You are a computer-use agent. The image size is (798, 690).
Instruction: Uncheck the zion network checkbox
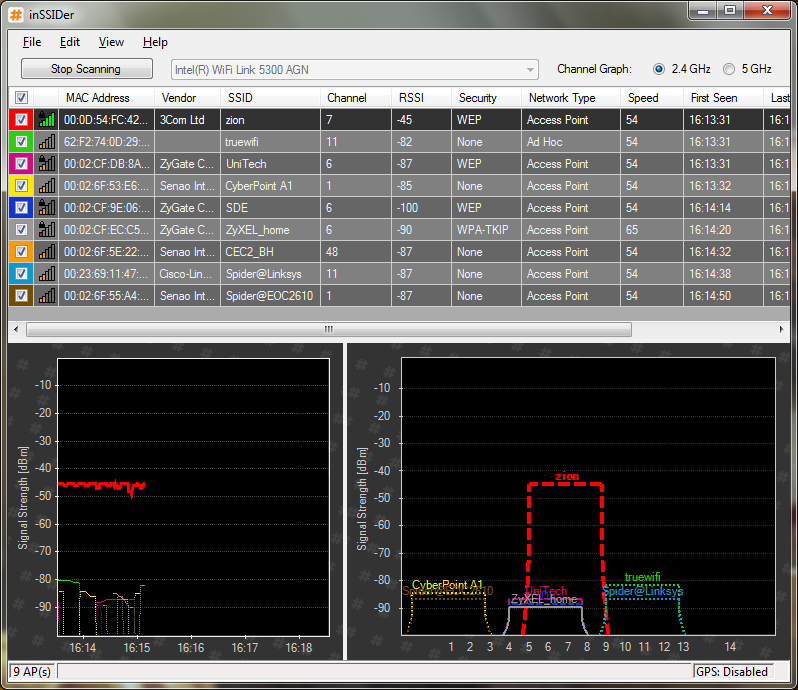tap(21, 119)
